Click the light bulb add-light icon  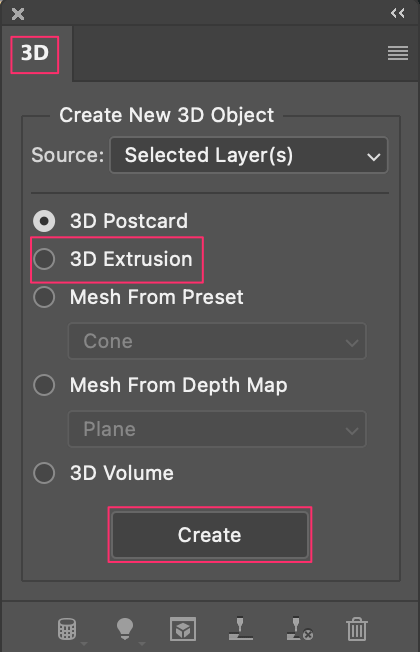pyautogui.click(x=125, y=629)
